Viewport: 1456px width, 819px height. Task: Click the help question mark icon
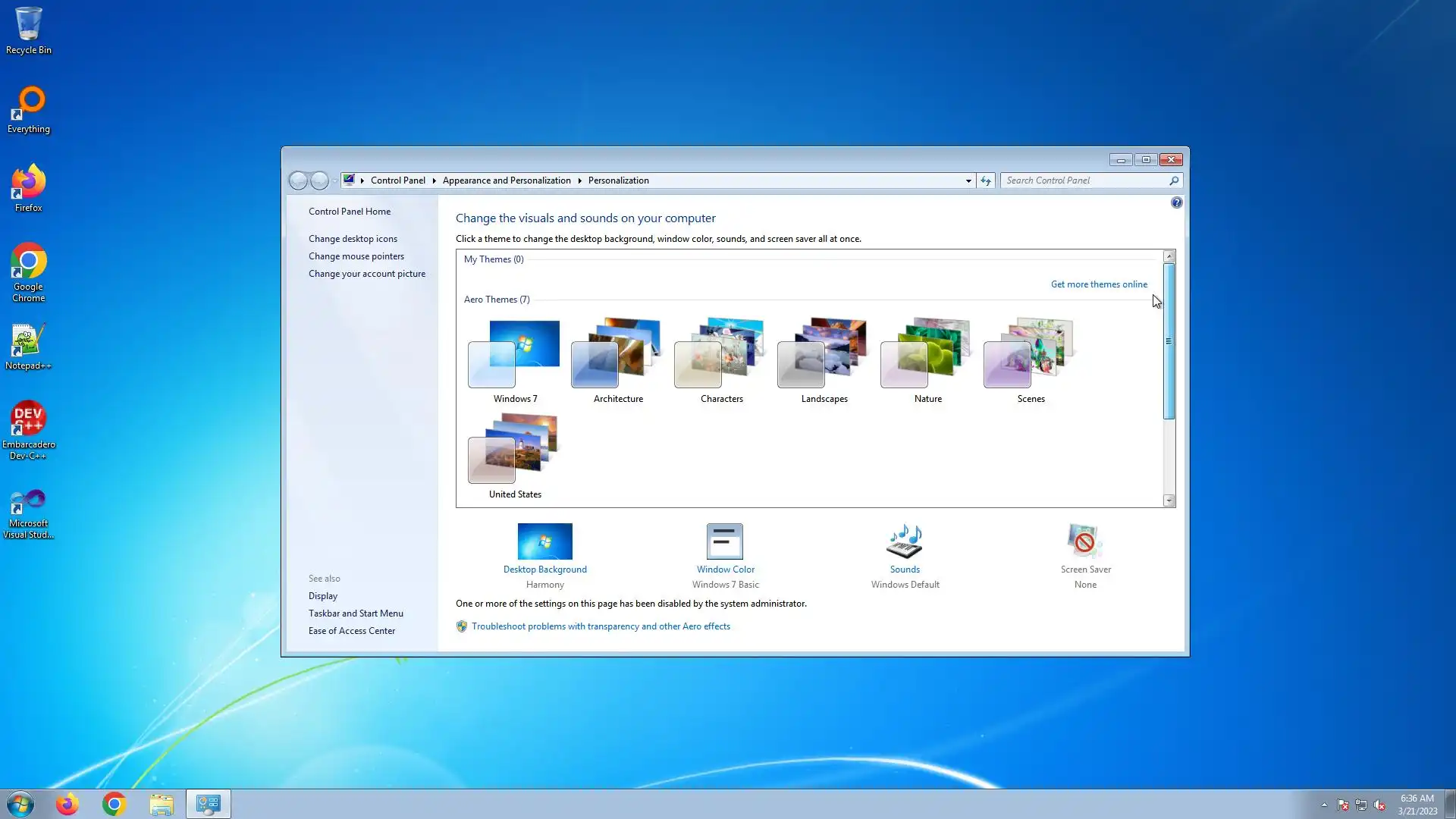[x=1176, y=202]
